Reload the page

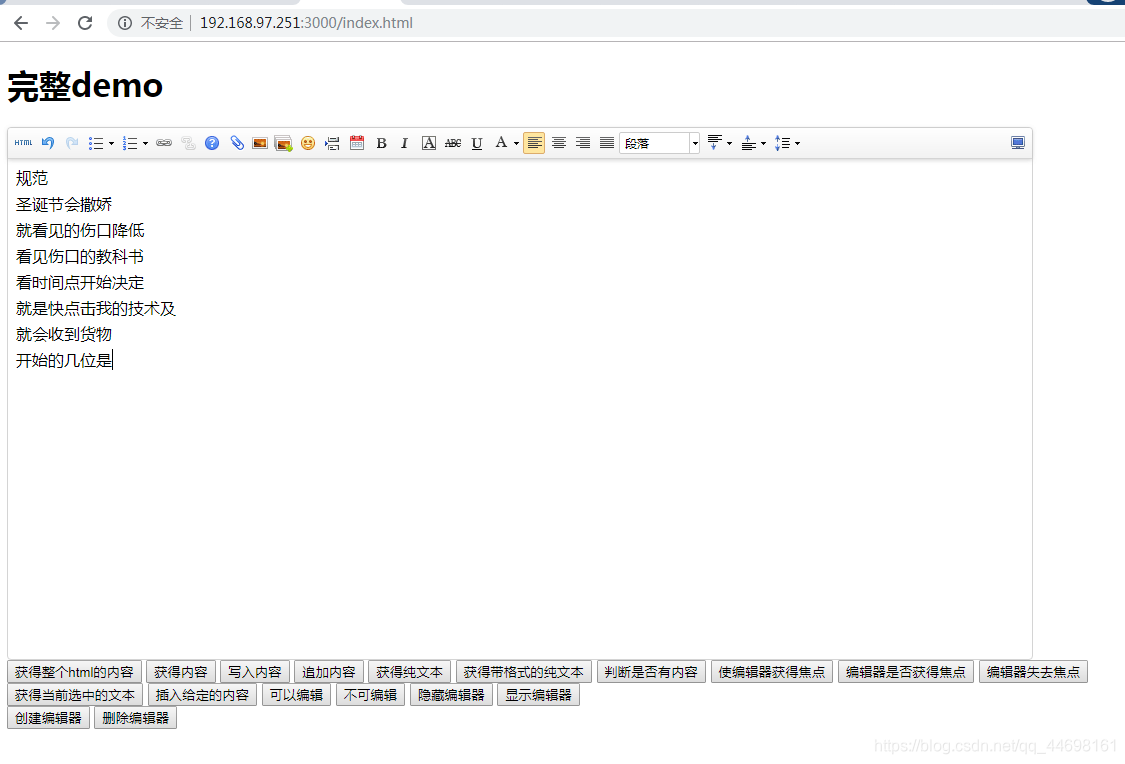pyautogui.click(x=85, y=23)
